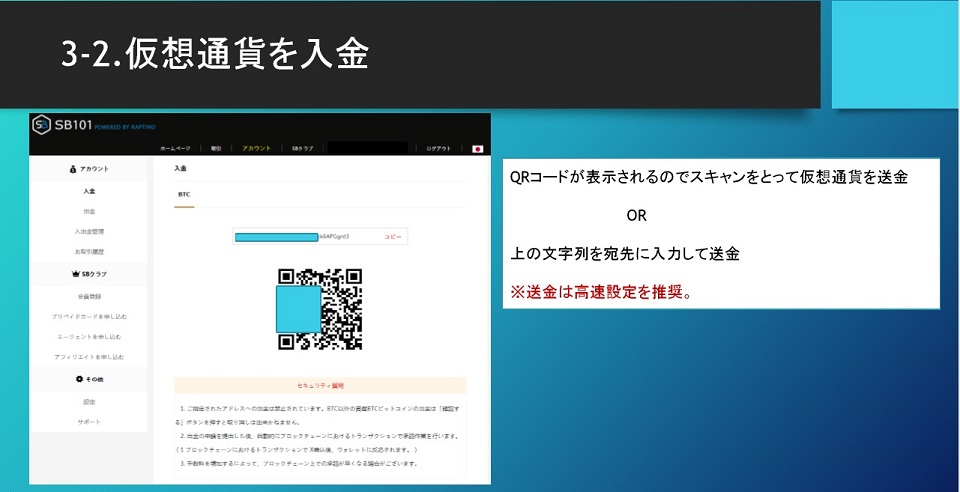Open 取引 in the top navigation
This screenshot has width=960, height=492.
pos(216,149)
